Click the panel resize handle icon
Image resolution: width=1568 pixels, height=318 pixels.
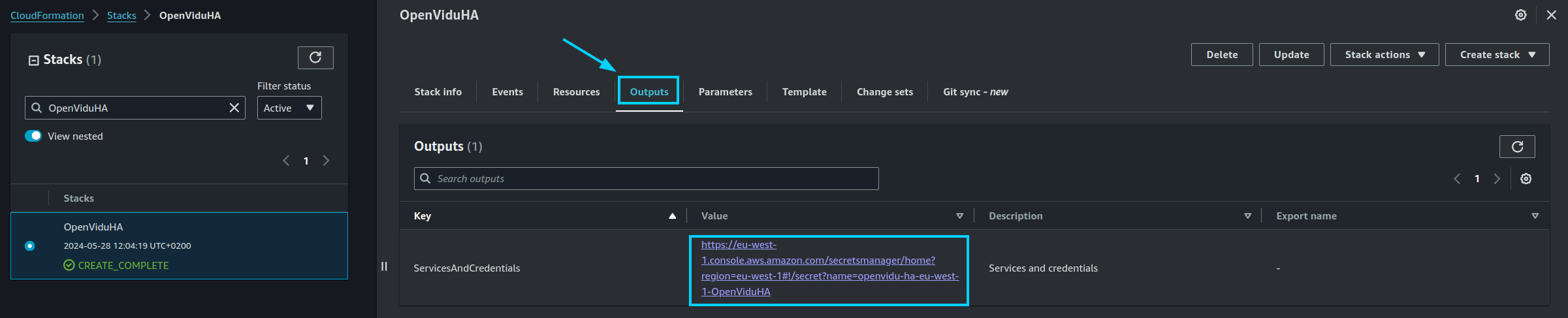point(384,266)
